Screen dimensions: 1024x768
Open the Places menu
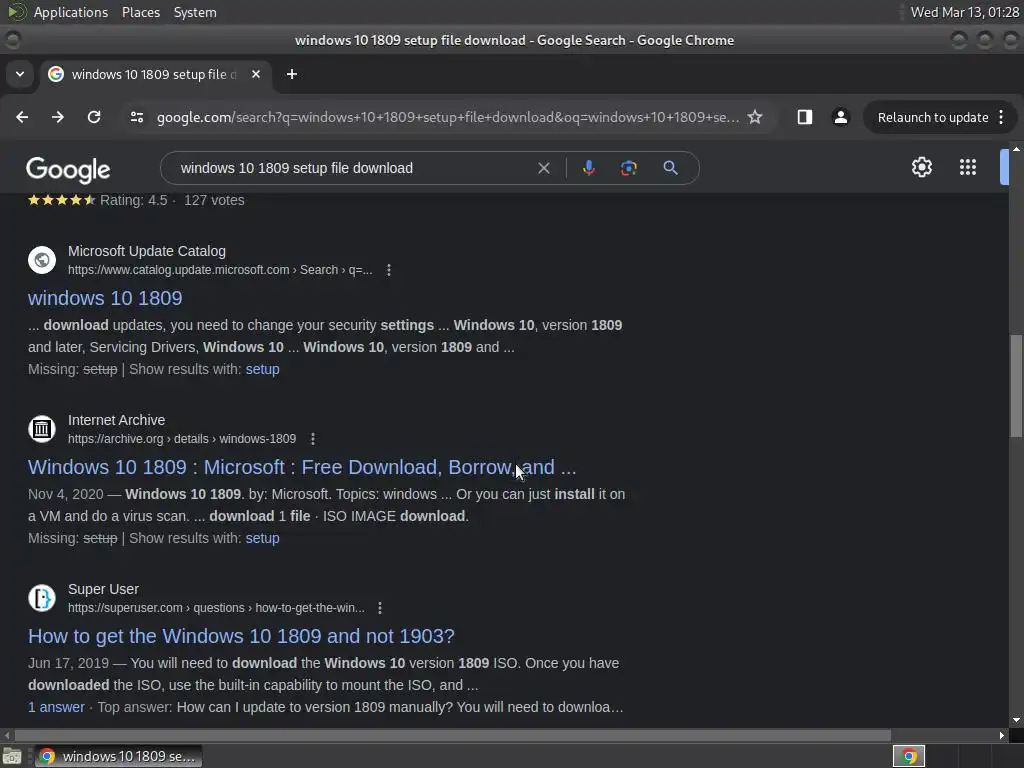[x=141, y=12]
